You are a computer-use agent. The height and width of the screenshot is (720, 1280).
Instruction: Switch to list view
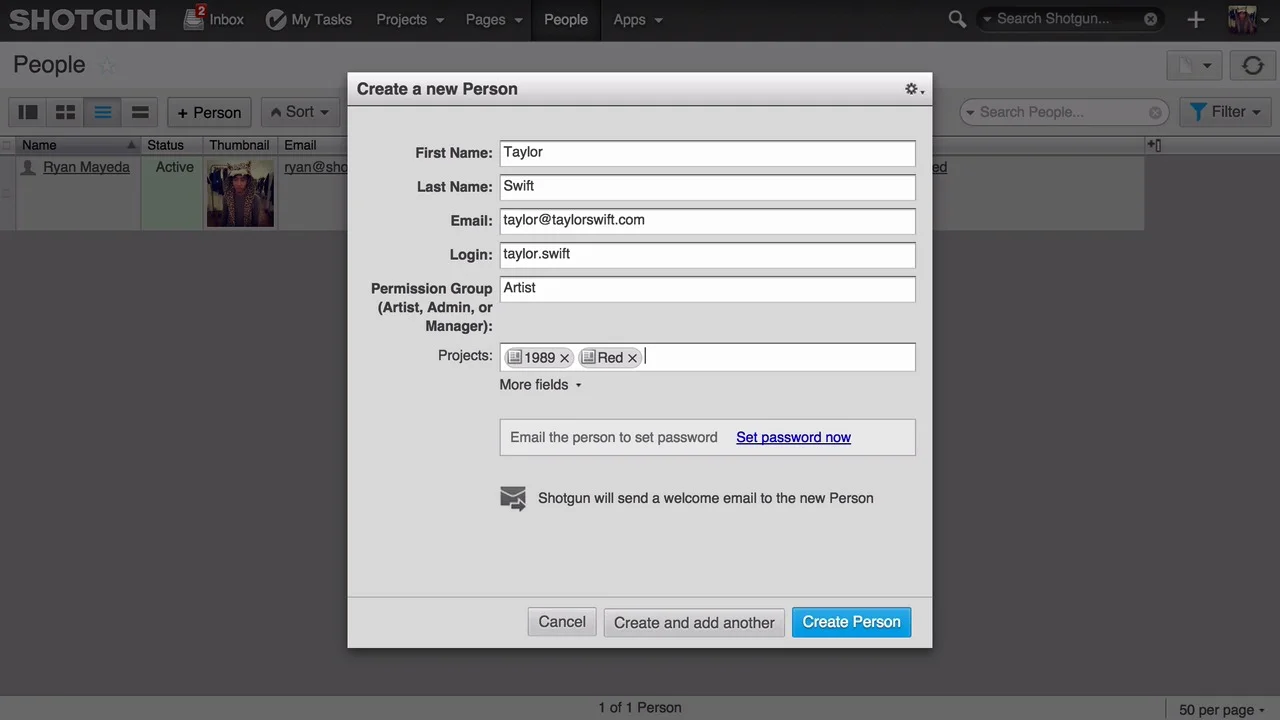103,112
